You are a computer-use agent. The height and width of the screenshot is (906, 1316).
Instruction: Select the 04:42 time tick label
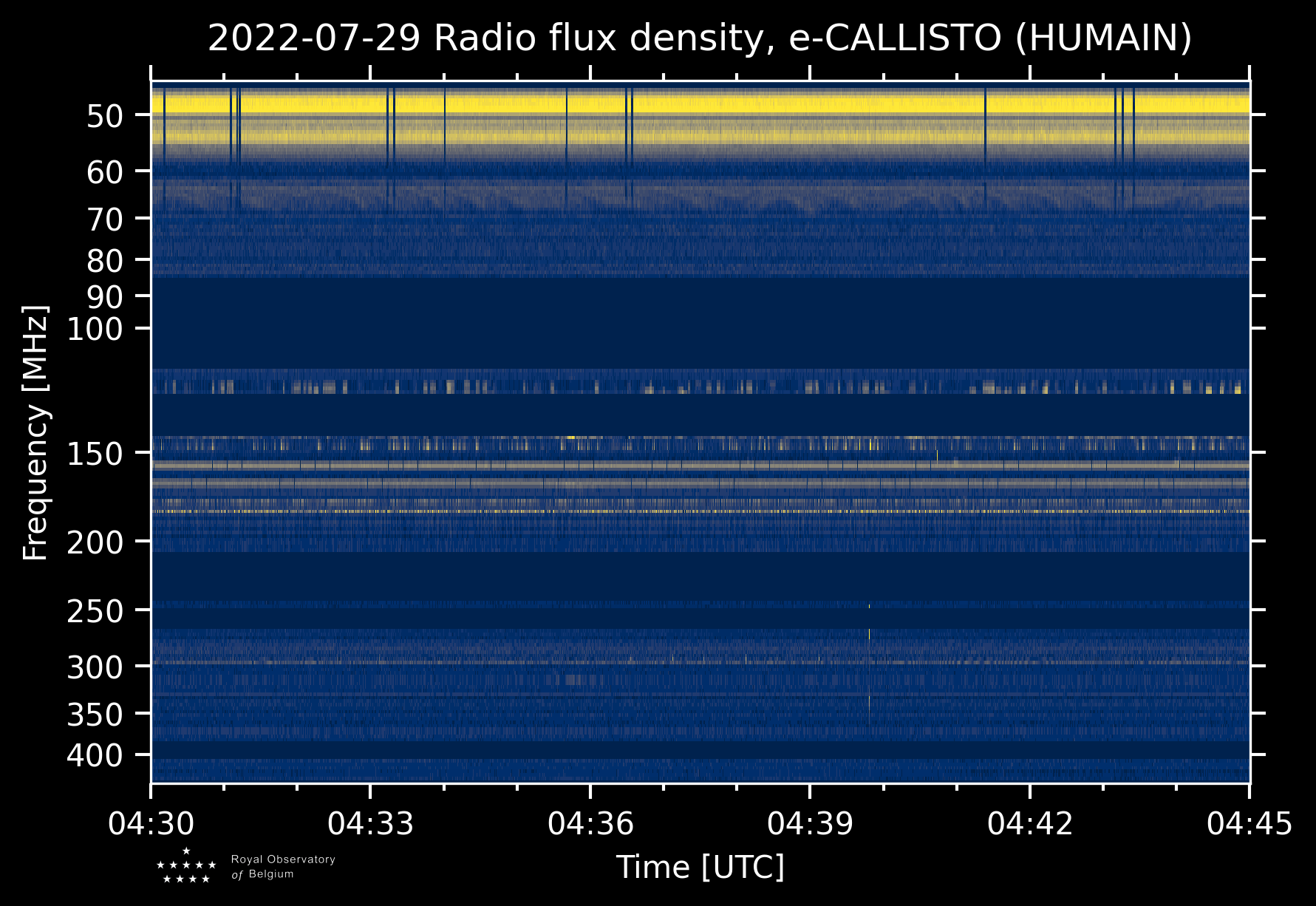coord(1029,823)
